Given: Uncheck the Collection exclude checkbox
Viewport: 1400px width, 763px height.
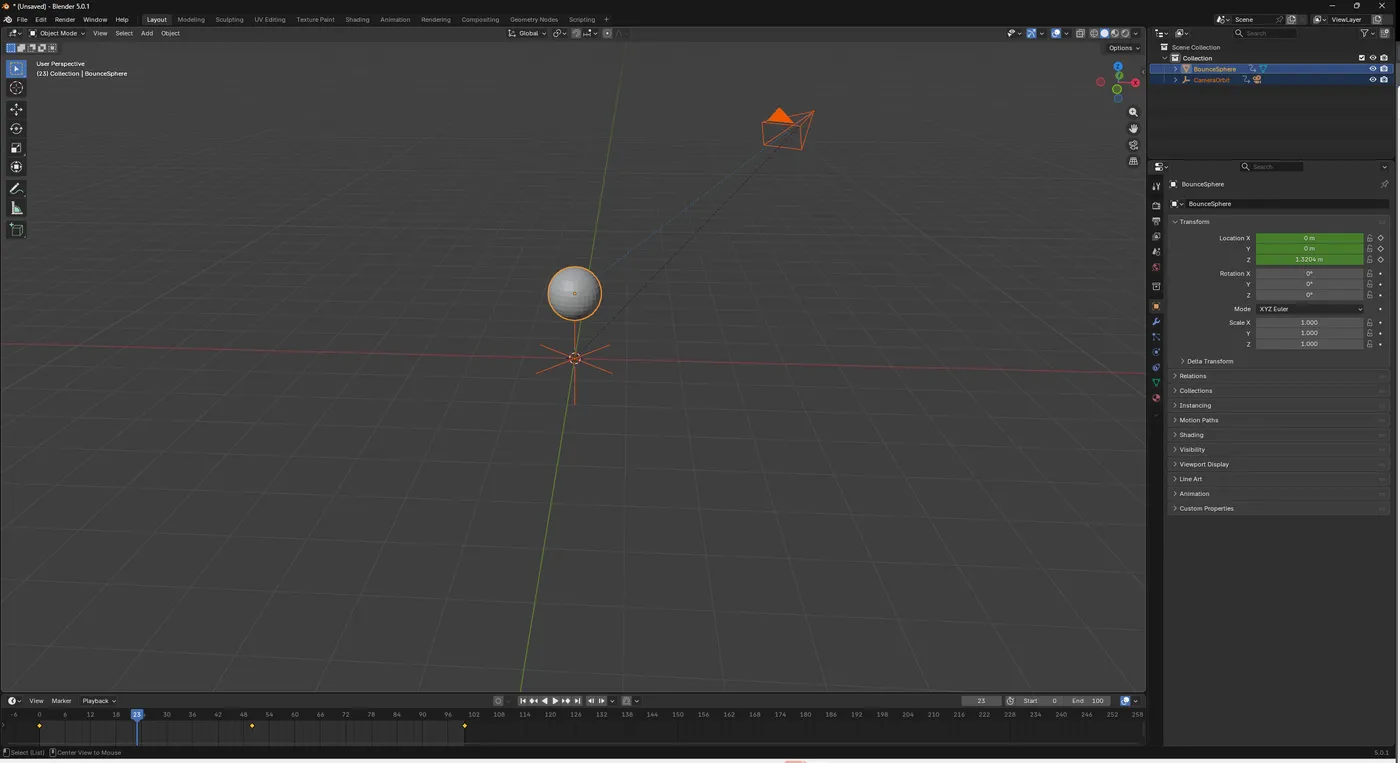Looking at the screenshot, I should tap(1361, 58).
